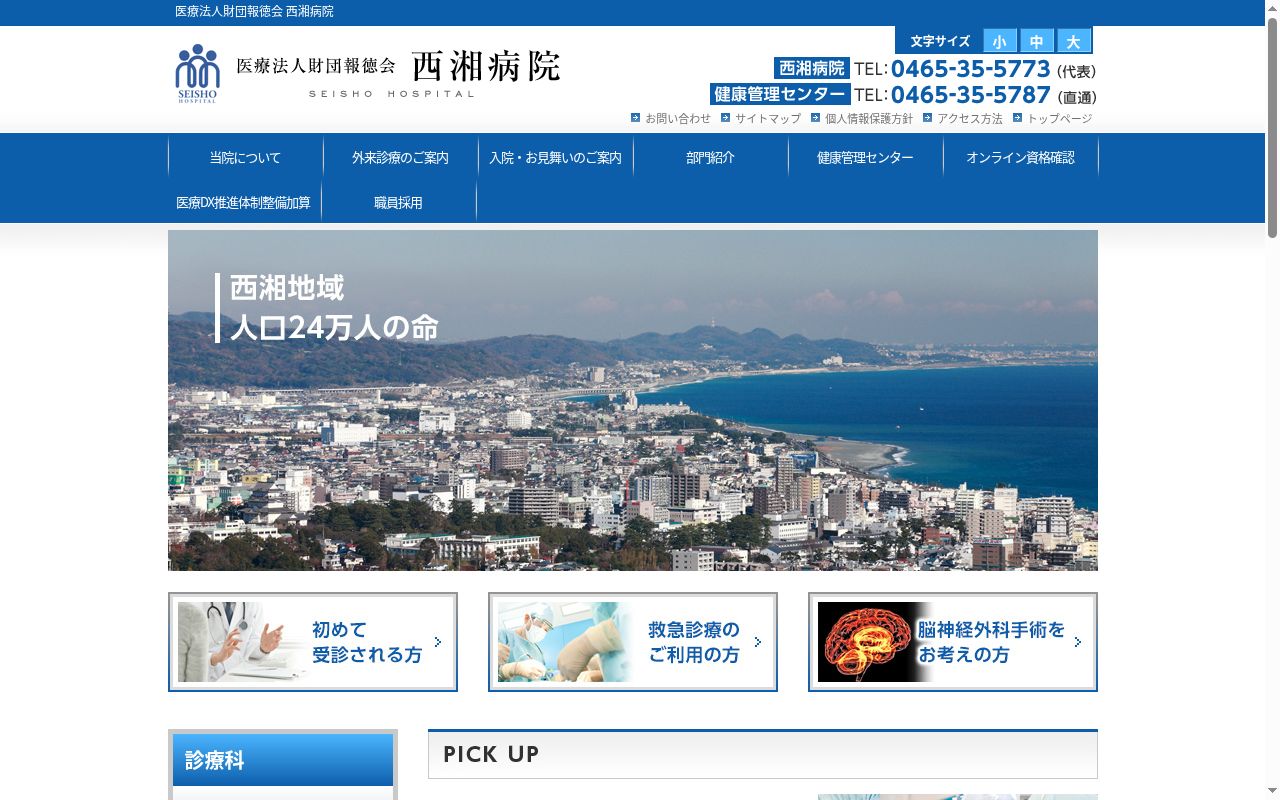
Task: Click the 西湘地域 coastal city hero image
Action: click(x=633, y=400)
